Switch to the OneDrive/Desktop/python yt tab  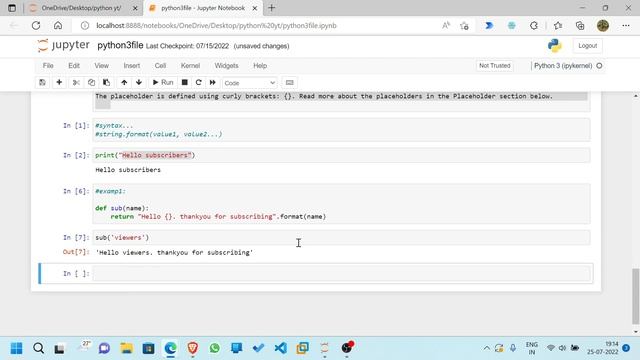[x=81, y=8]
